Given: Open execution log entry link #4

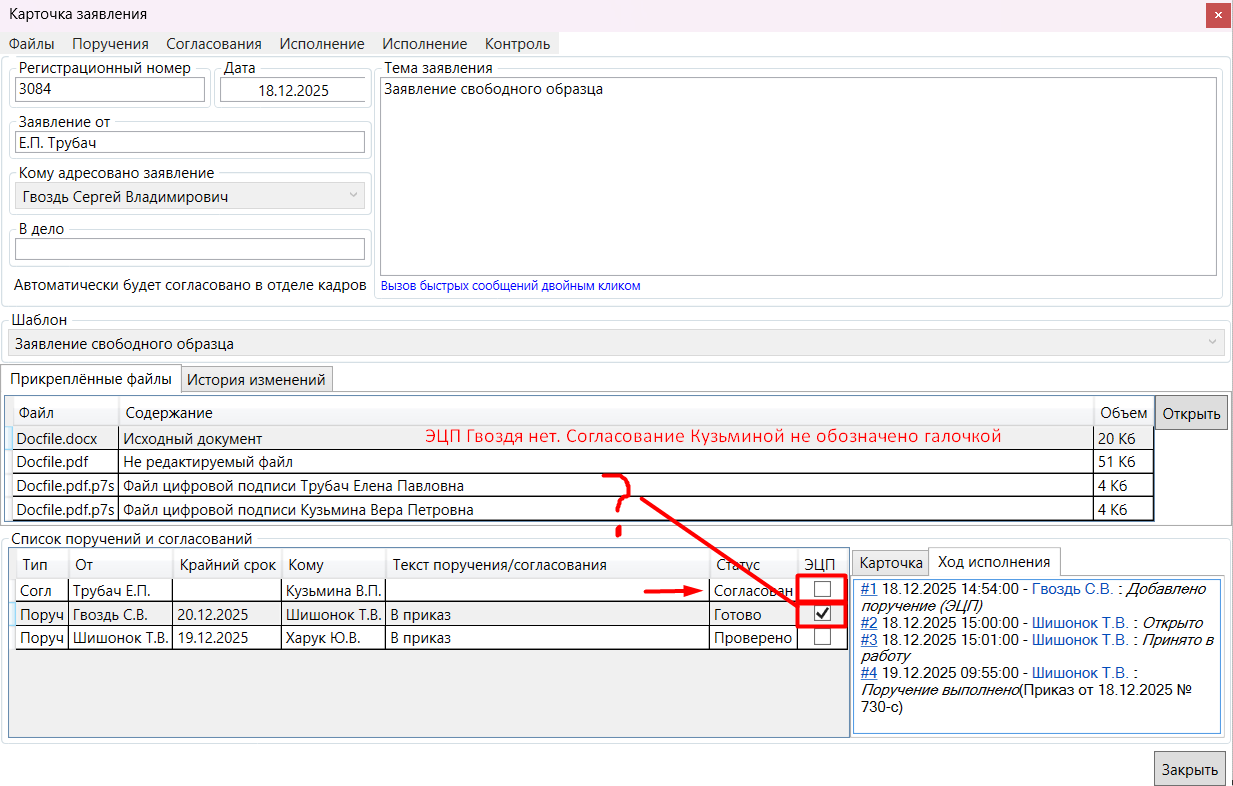Looking at the screenshot, I should [x=869, y=673].
